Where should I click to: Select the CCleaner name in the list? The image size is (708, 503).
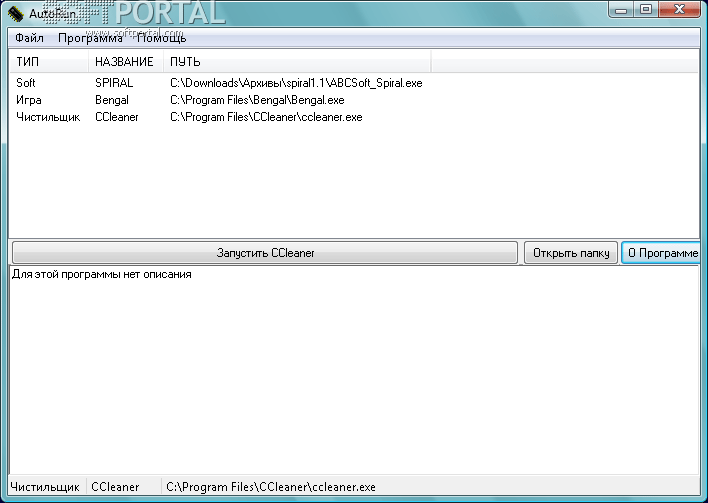click(x=116, y=117)
